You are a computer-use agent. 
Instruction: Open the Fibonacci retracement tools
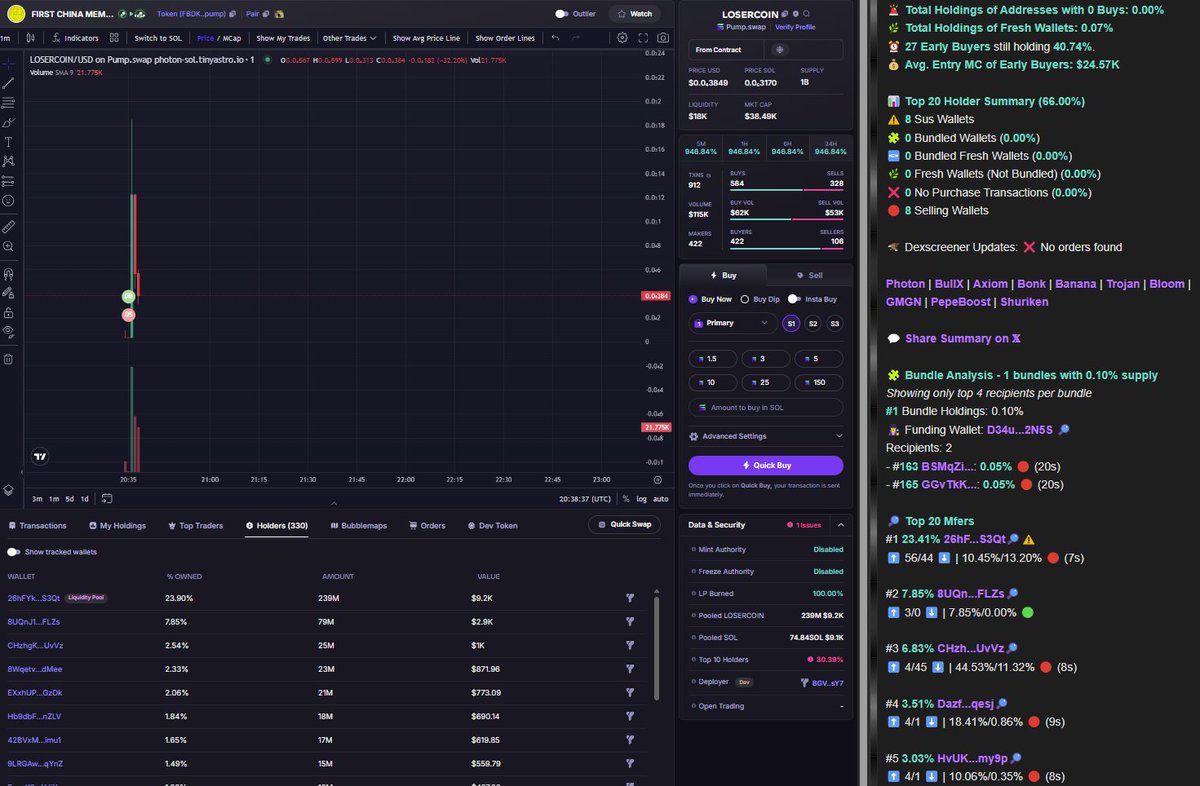[8, 102]
